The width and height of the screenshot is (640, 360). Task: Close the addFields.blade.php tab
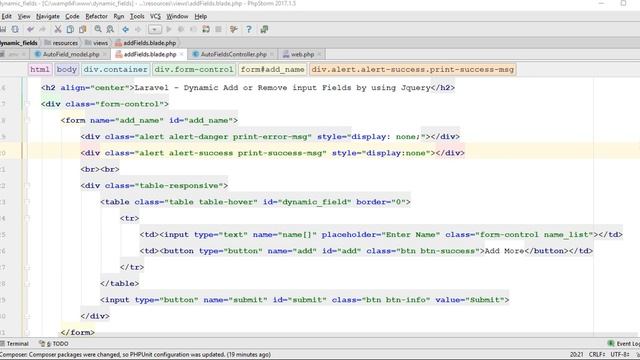[182, 54]
